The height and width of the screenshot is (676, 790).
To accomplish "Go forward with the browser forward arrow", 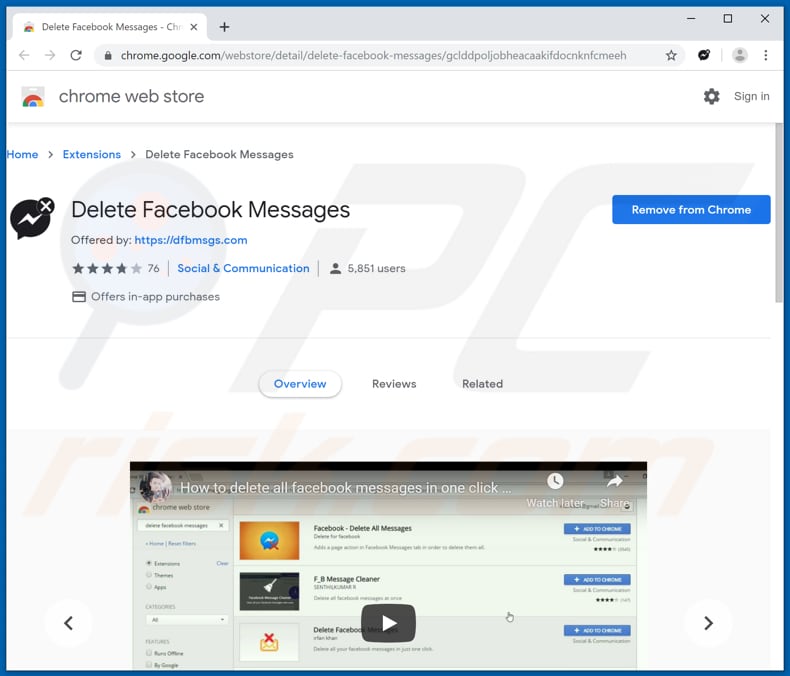I will (50, 55).
